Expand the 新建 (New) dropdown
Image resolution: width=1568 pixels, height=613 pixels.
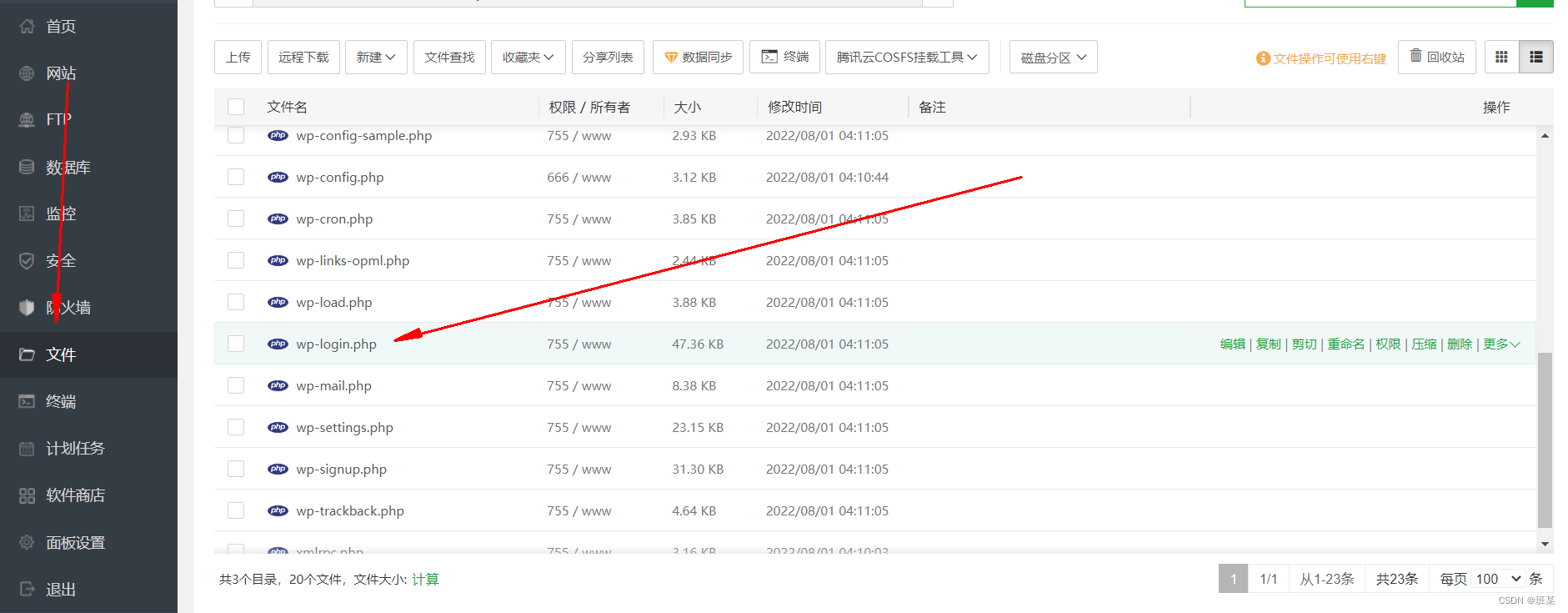(376, 57)
